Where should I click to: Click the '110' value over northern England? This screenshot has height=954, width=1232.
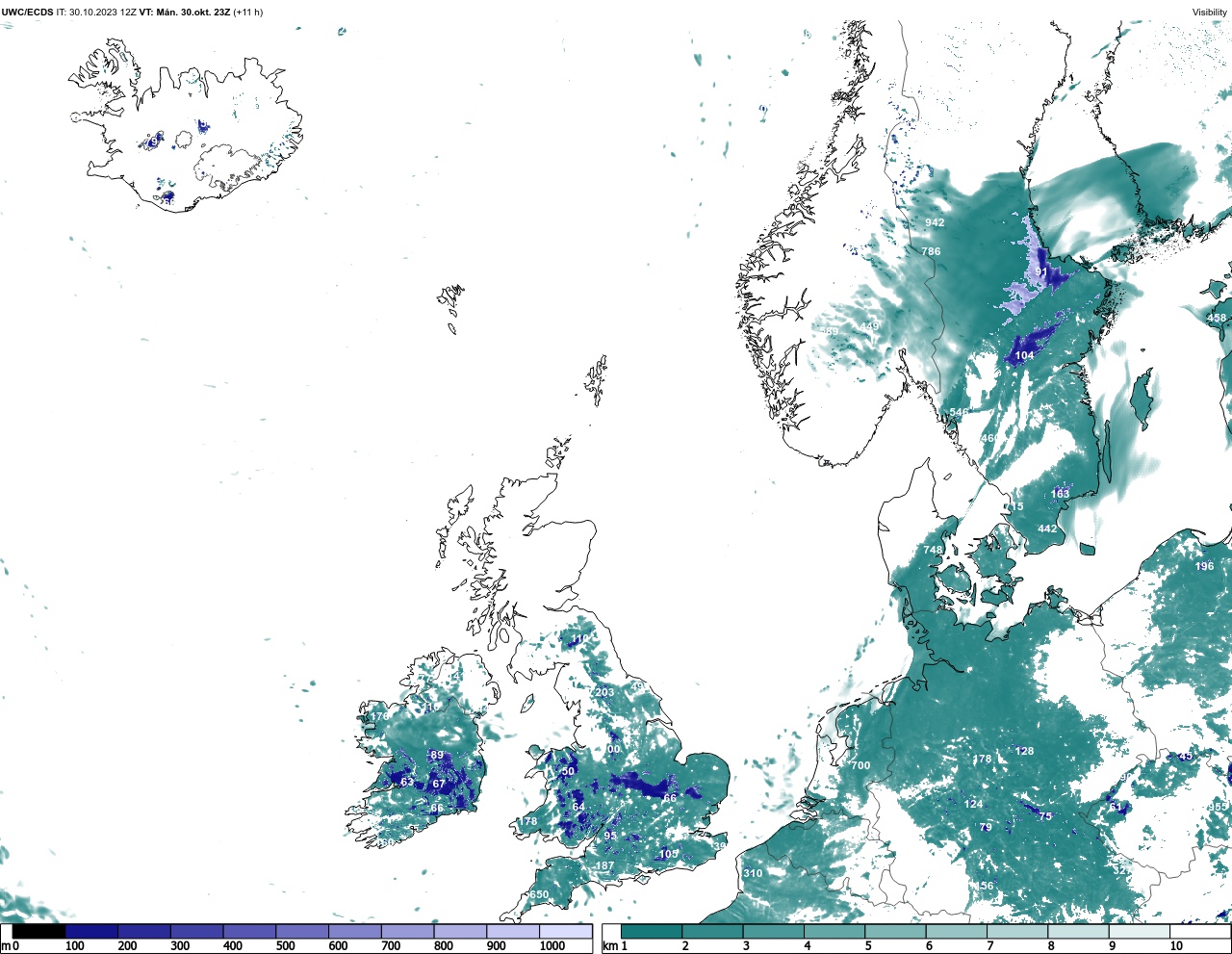[x=579, y=639]
